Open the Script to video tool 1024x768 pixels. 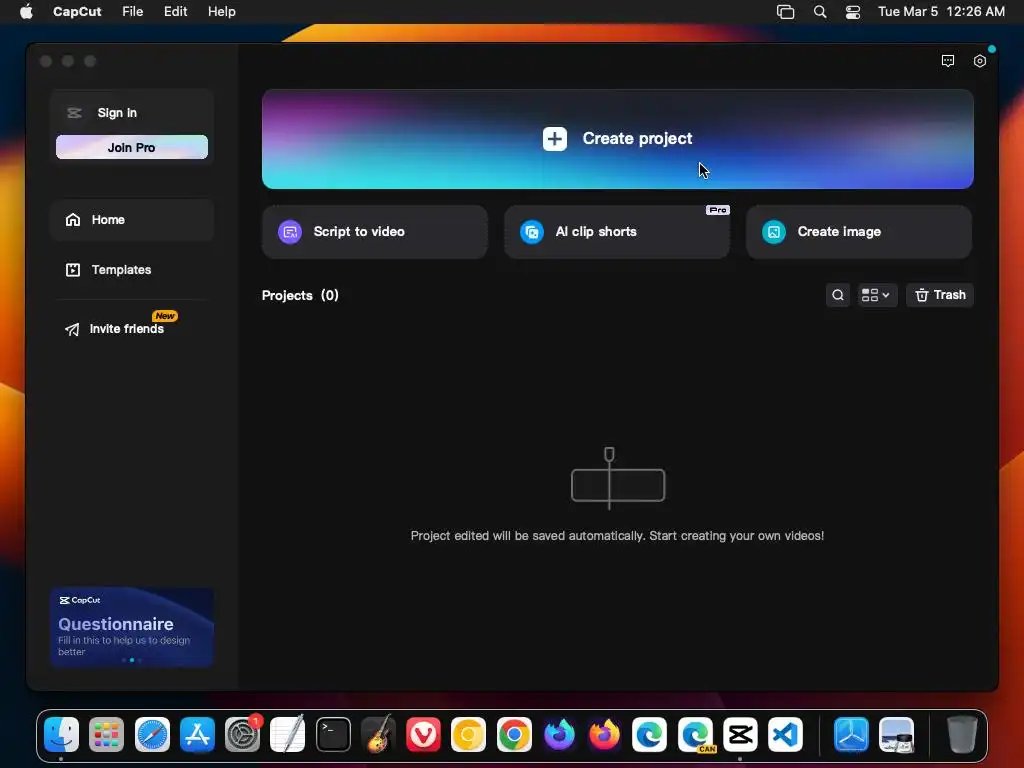pos(374,232)
